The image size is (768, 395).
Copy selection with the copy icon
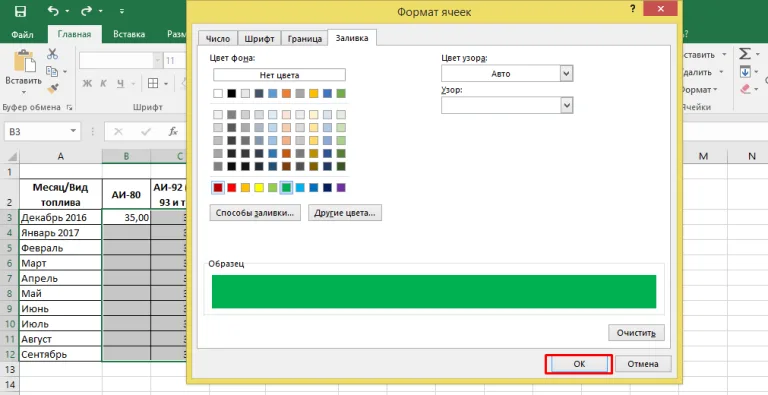52,72
